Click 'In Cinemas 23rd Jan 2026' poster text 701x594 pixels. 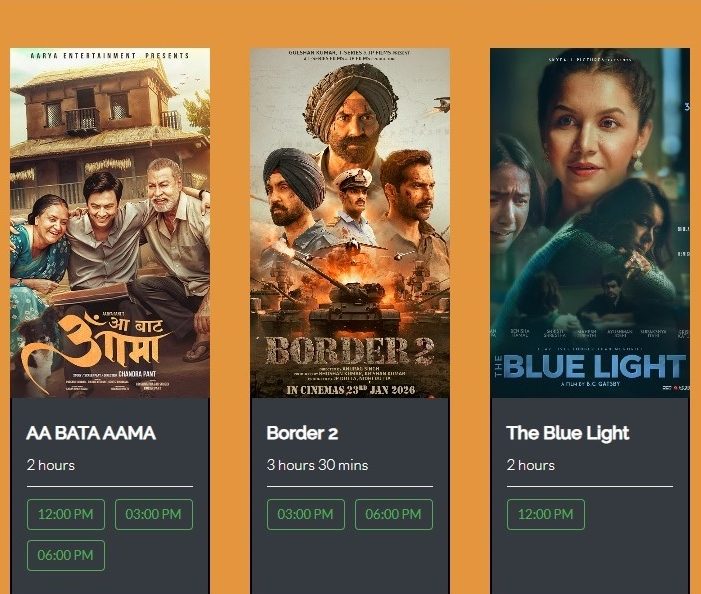pyautogui.click(x=350, y=390)
